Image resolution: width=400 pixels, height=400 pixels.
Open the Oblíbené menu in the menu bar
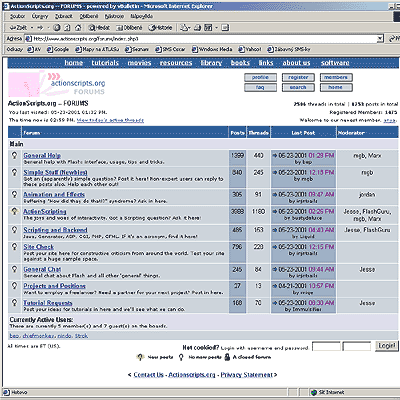coord(89,16)
